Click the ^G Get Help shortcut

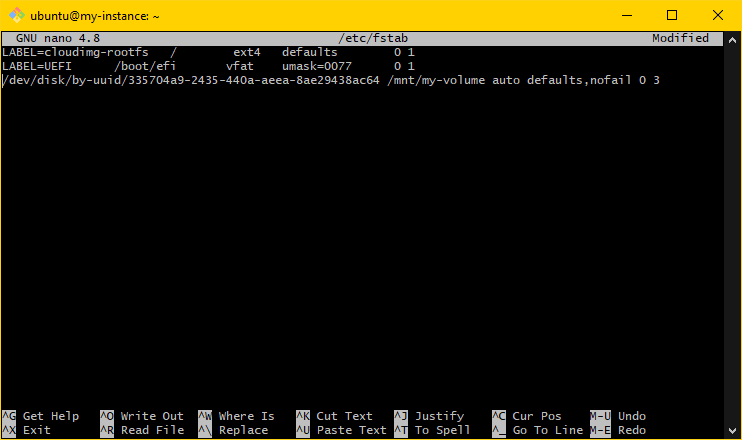pos(41,416)
